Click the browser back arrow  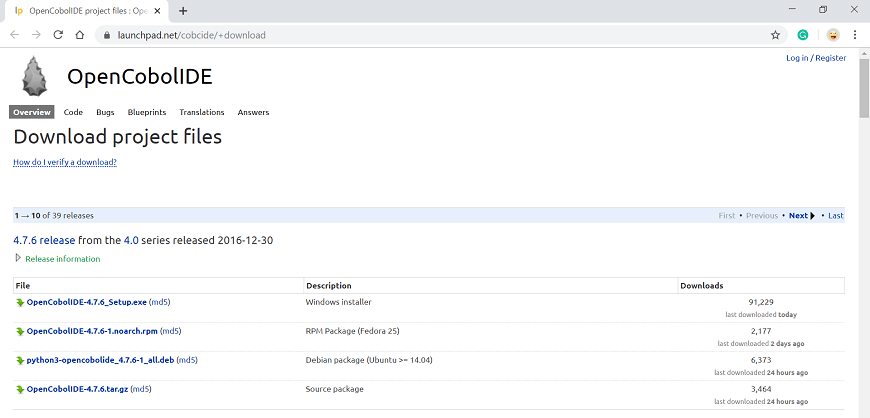click(14, 35)
